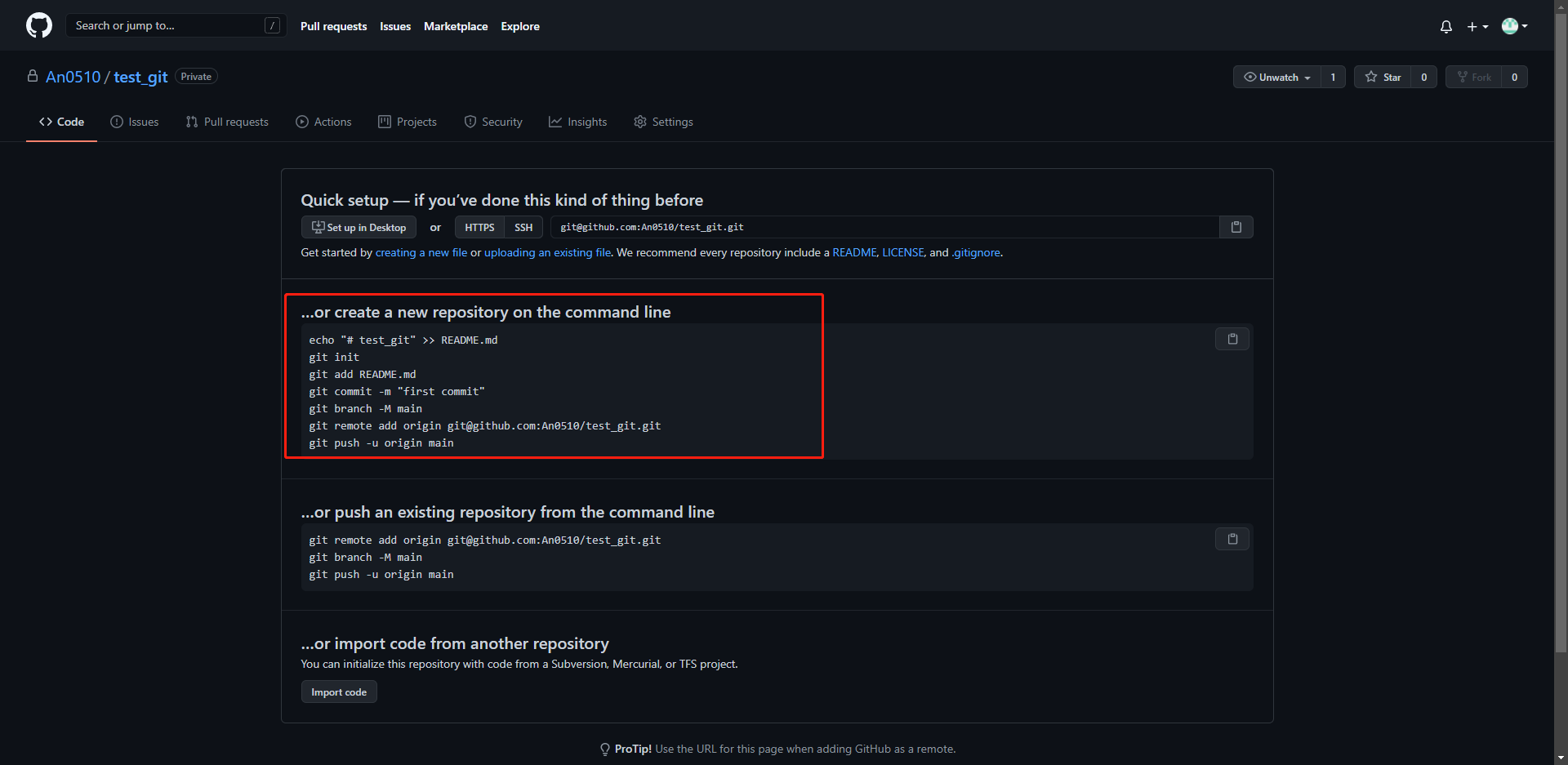Open the plus create-new dropdown
Viewport: 1568px width, 765px height.
(1477, 26)
